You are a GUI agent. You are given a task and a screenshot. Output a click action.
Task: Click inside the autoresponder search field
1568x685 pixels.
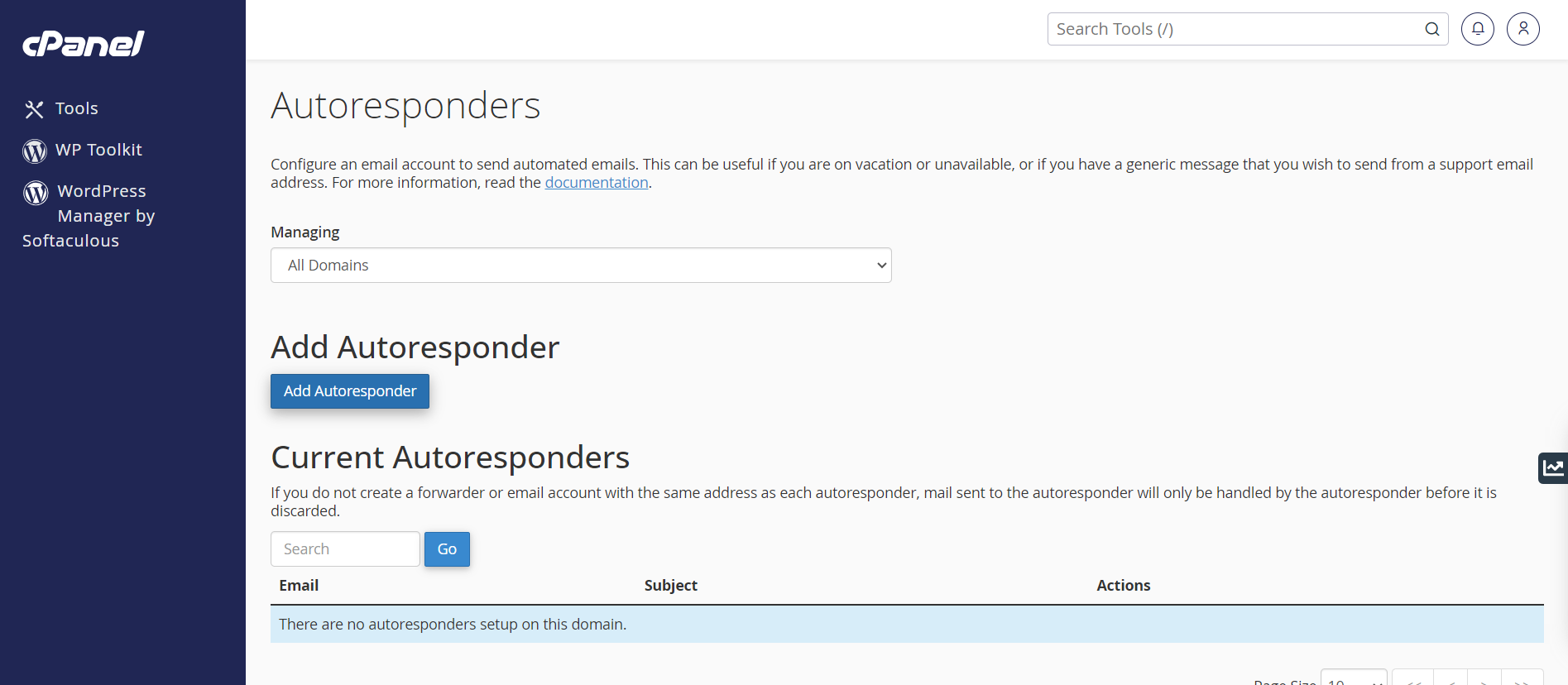[345, 548]
